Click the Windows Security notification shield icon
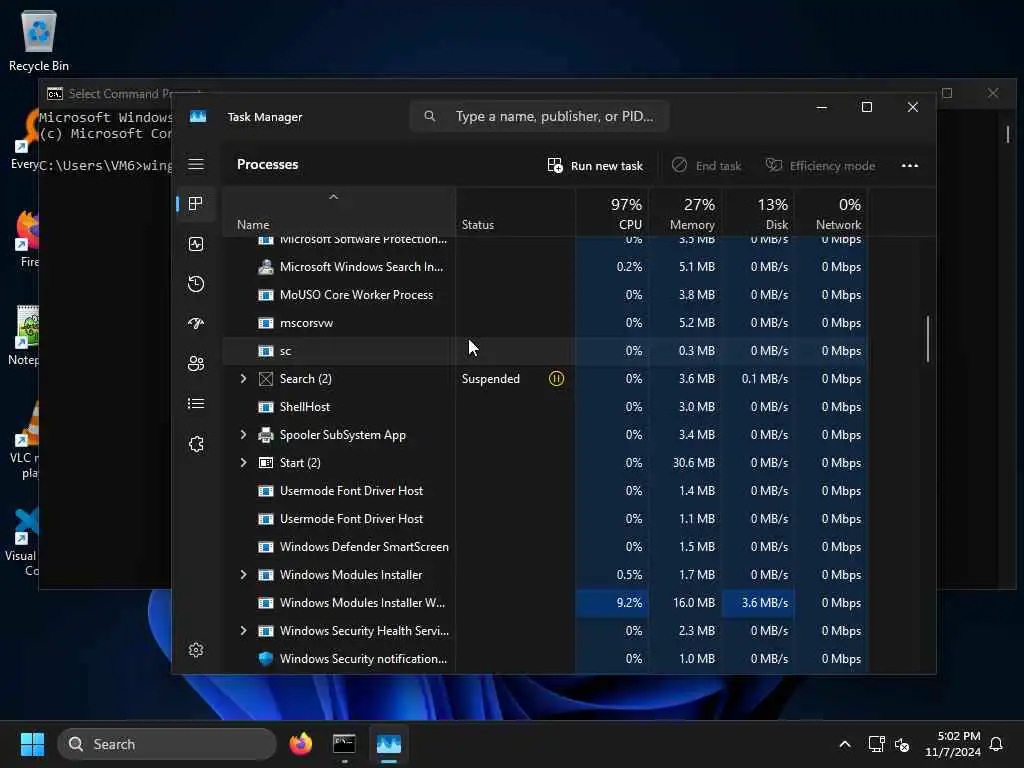This screenshot has width=1024, height=768. (x=266, y=659)
